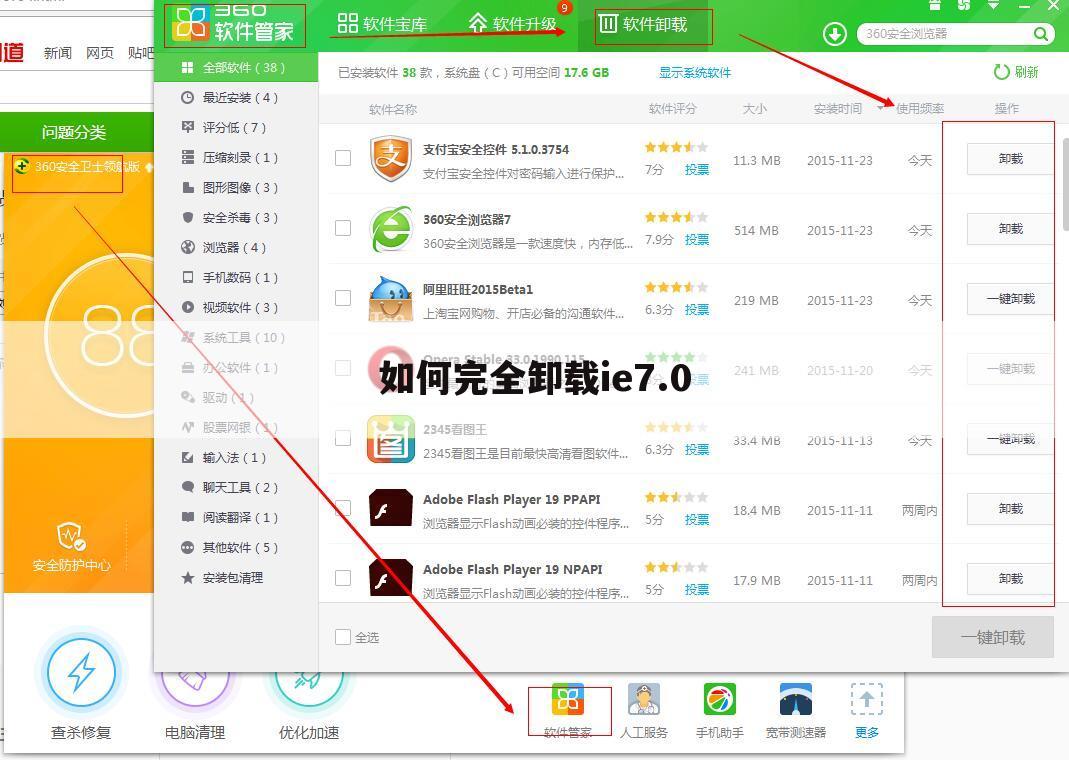1069x760 pixels.
Task: Click the 阅读翻译 book icon
Action: (188, 517)
